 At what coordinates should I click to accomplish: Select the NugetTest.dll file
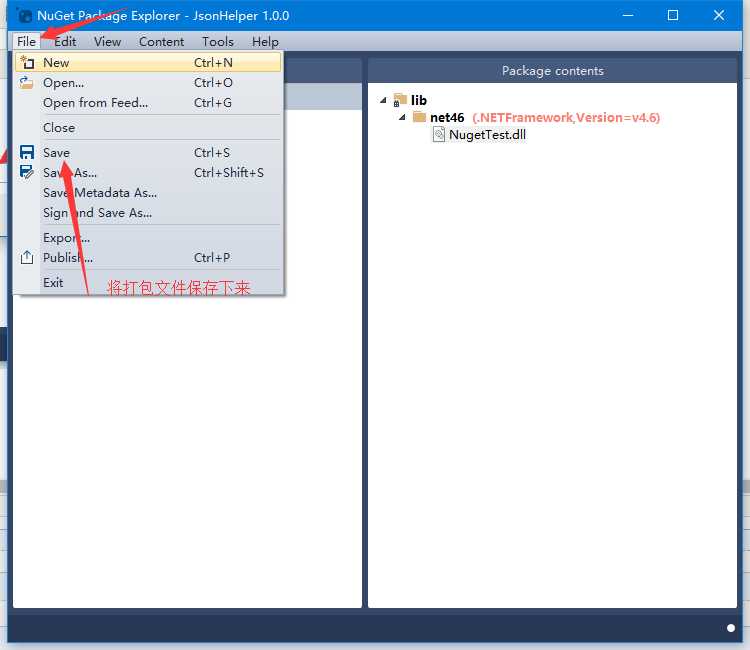pyautogui.click(x=487, y=135)
